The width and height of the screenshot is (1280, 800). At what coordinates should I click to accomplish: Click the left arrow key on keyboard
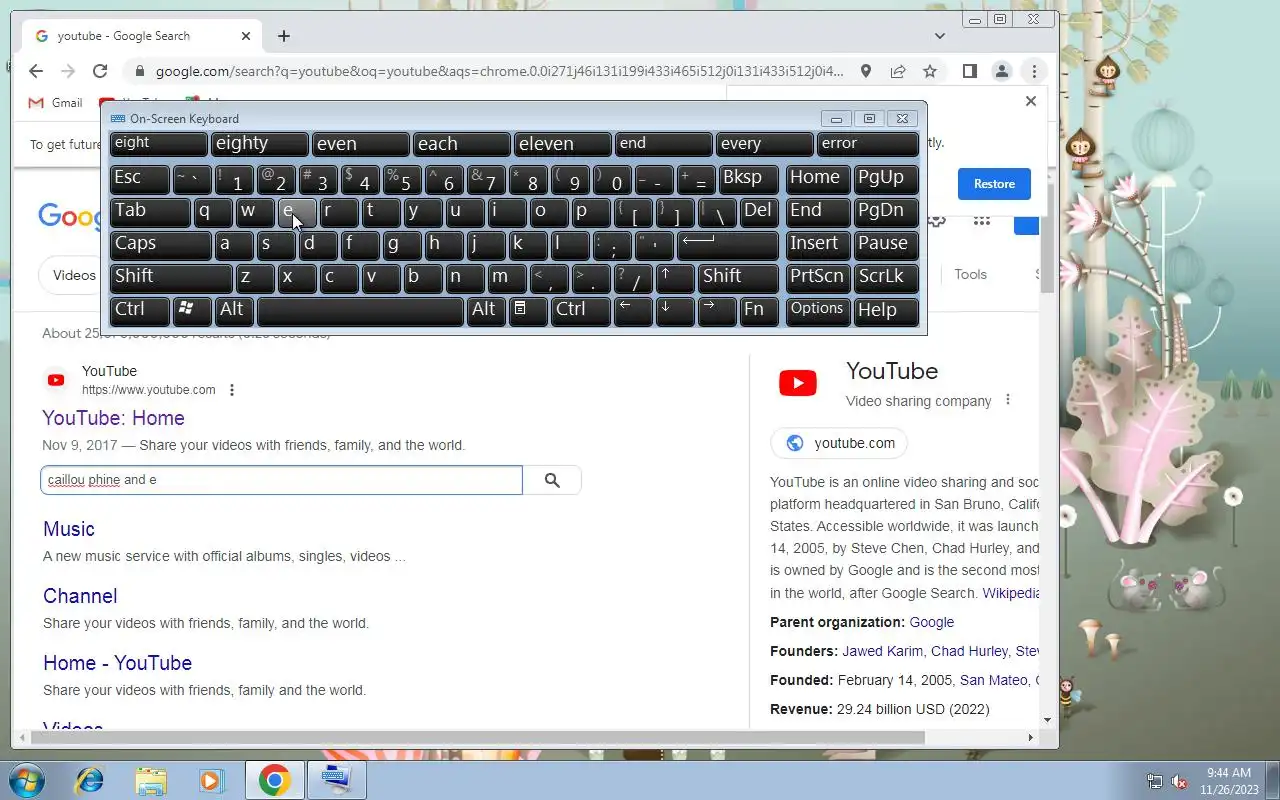tap(632, 310)
